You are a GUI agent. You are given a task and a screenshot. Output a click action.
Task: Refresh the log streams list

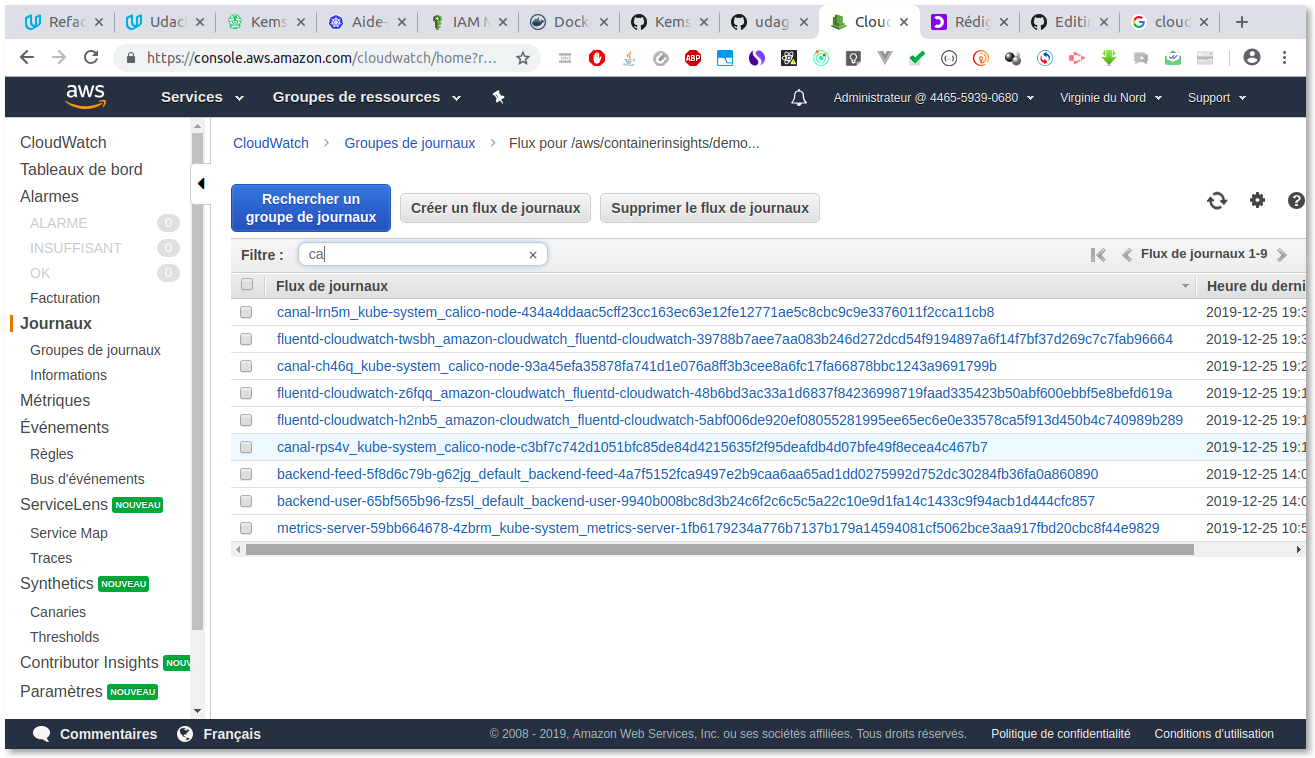click(1217, 201)
